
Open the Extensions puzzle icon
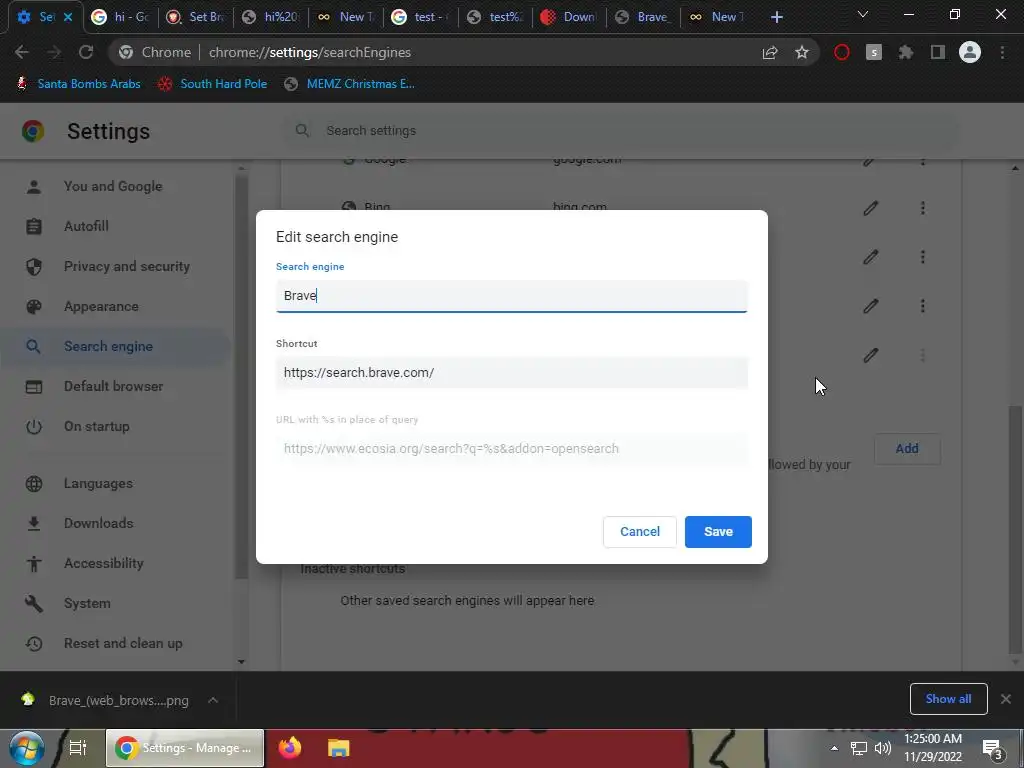[x=905, y=52]
